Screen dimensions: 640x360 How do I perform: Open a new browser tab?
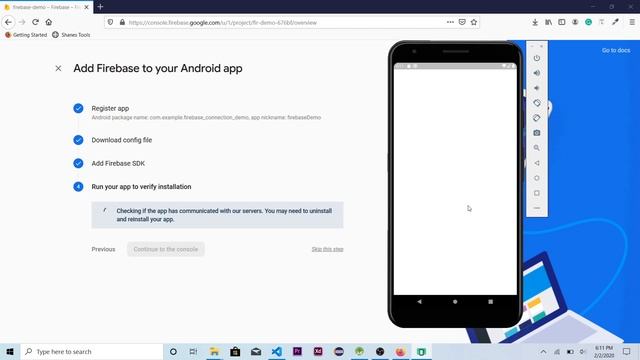tap(100, 7)
